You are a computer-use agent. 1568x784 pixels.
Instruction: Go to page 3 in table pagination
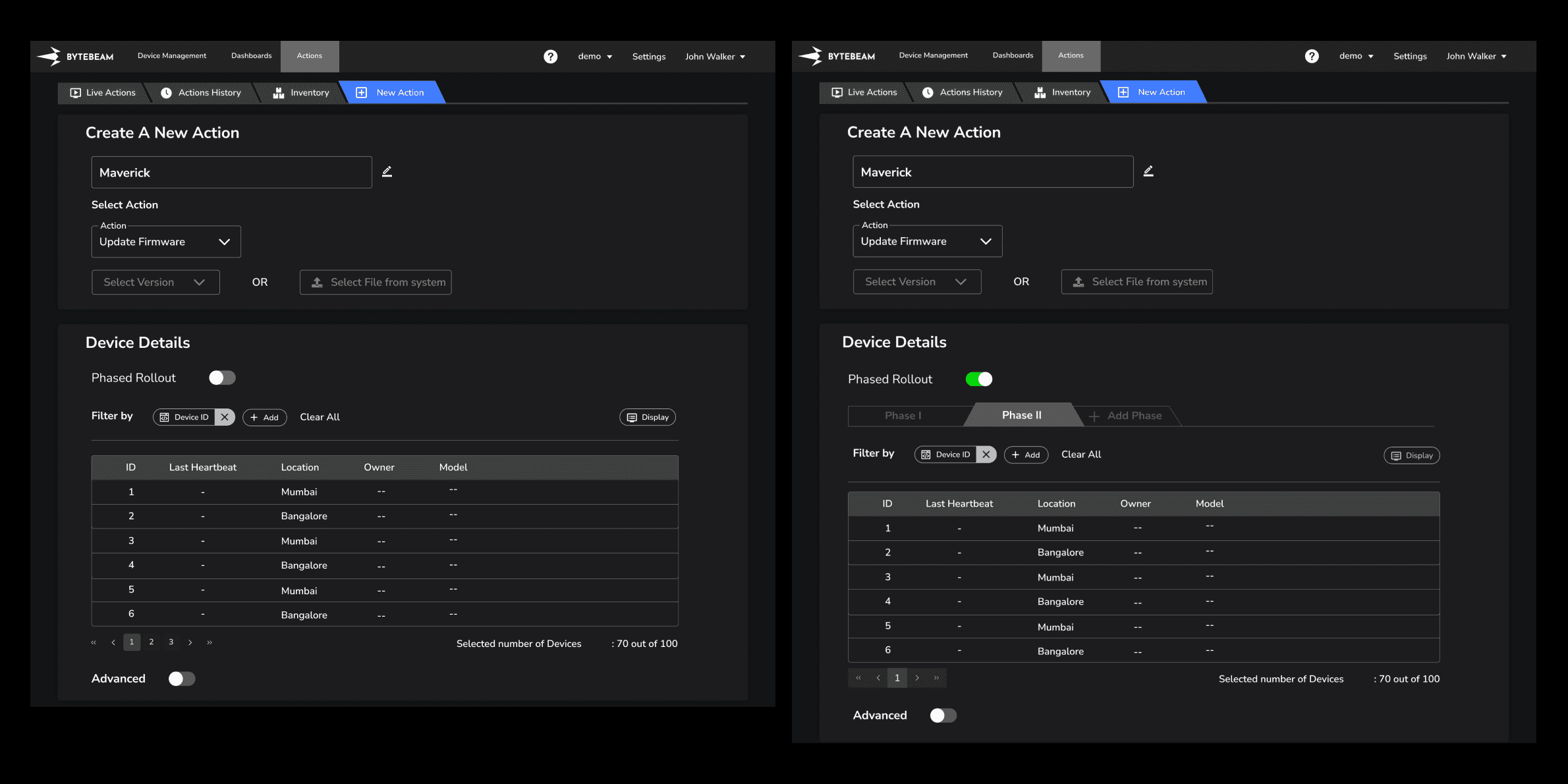pos(171,642)
